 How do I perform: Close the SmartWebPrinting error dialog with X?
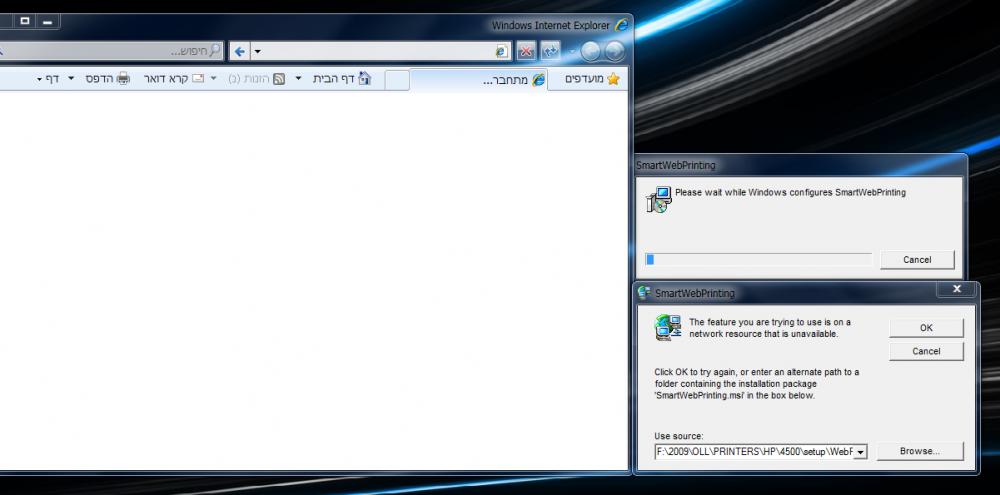[957, 289]
